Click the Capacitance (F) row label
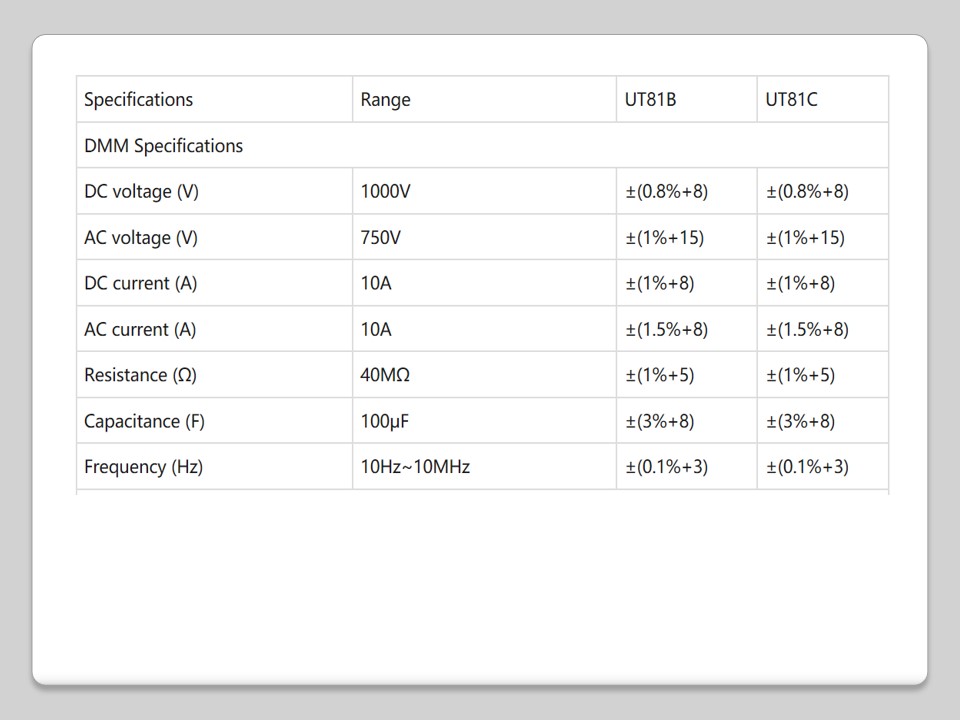 145,422
